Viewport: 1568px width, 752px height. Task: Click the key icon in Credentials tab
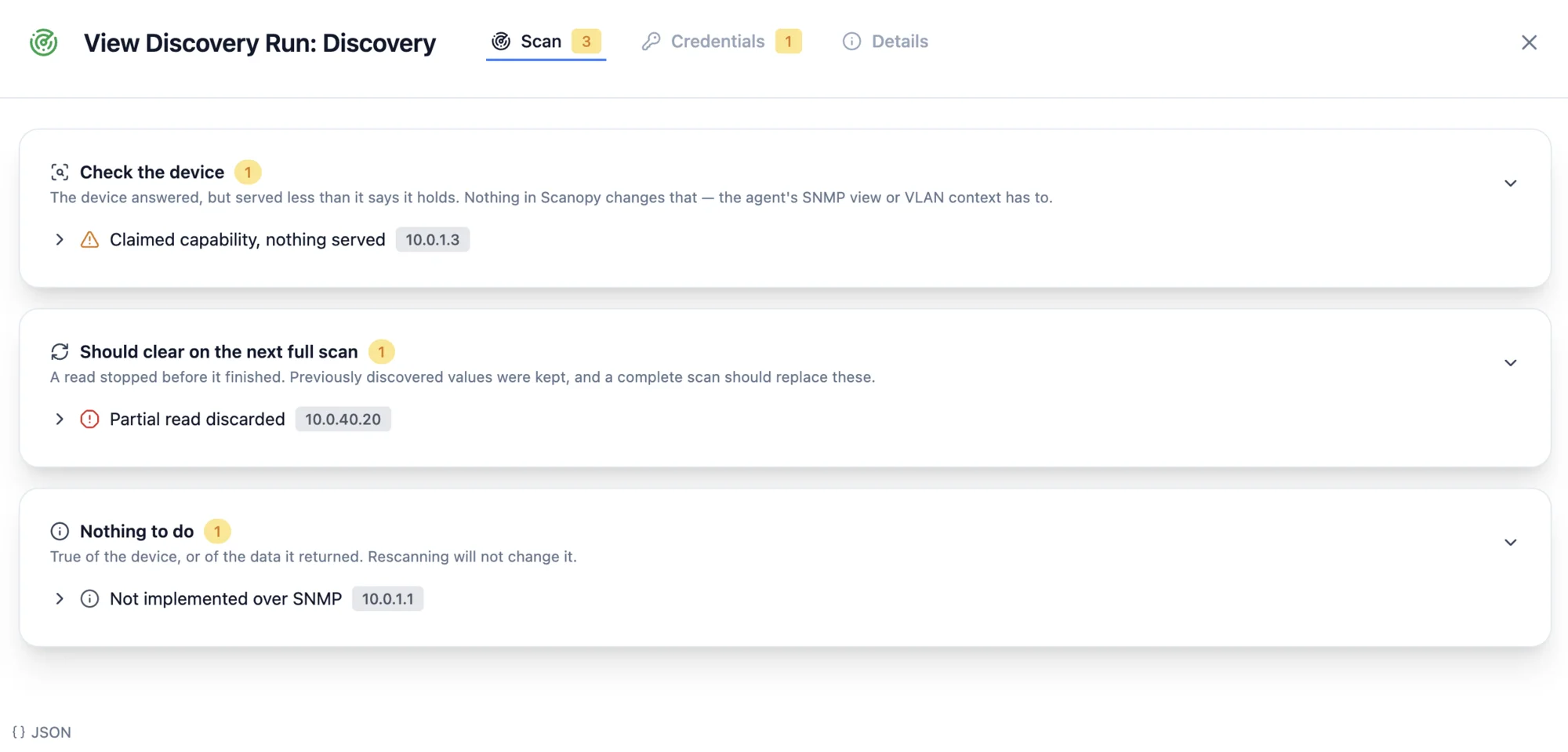pyautogui.click(x=651, y=42)
